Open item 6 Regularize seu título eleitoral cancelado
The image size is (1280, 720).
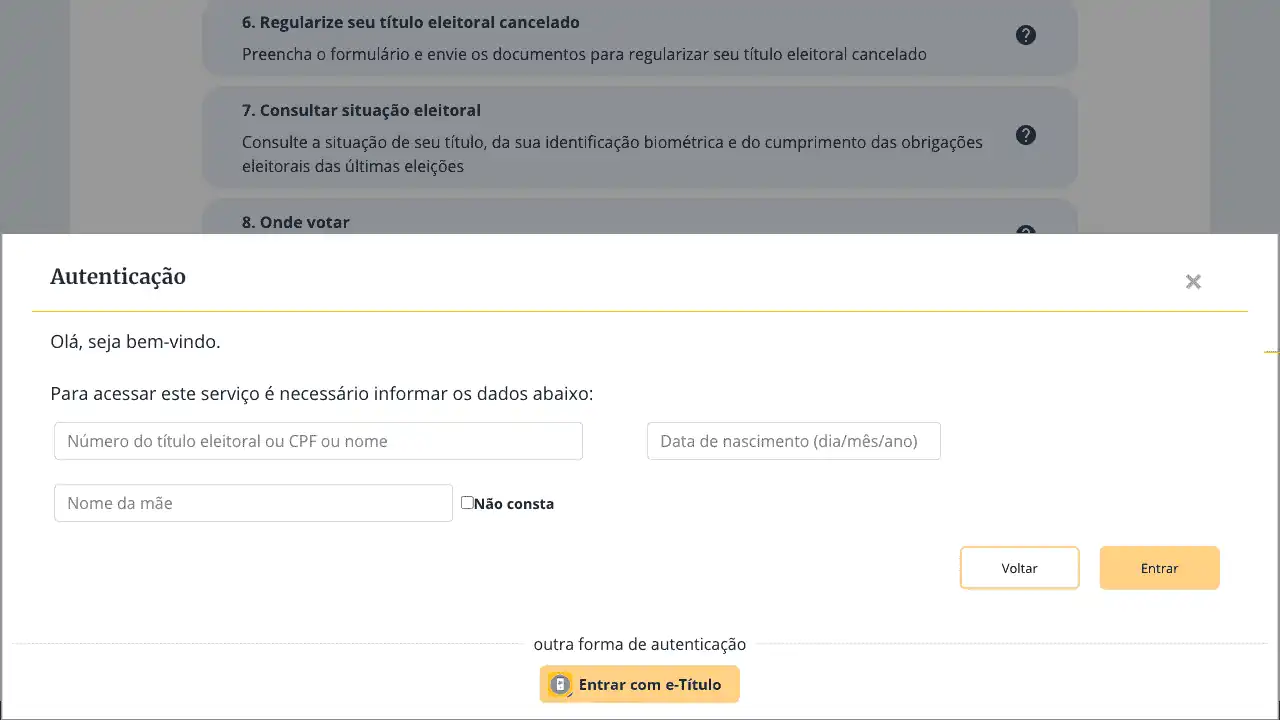point(410,22)
